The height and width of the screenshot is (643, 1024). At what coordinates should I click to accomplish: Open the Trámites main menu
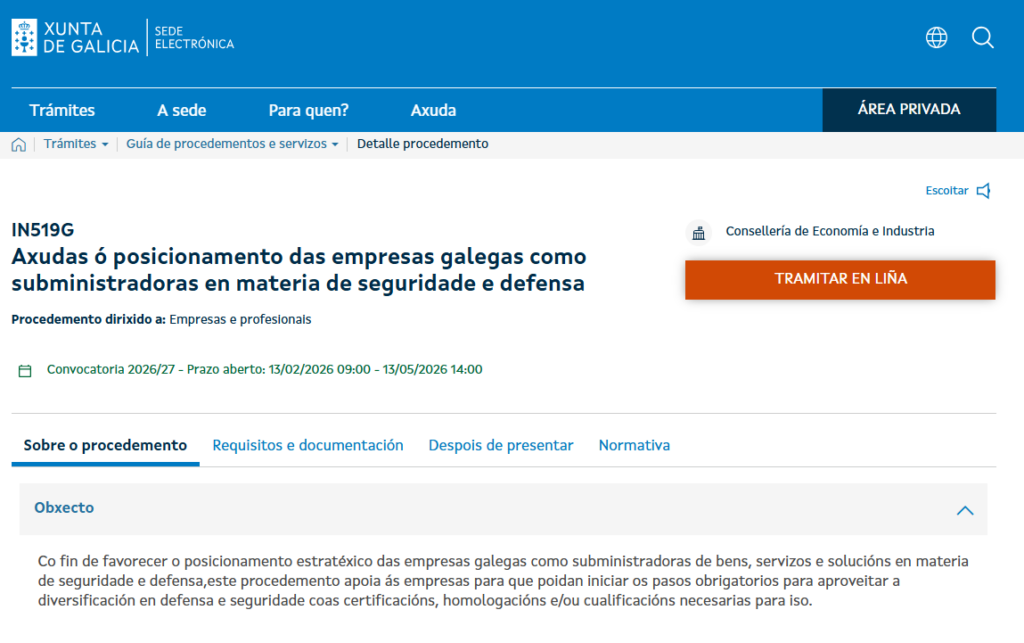(62, 110)
